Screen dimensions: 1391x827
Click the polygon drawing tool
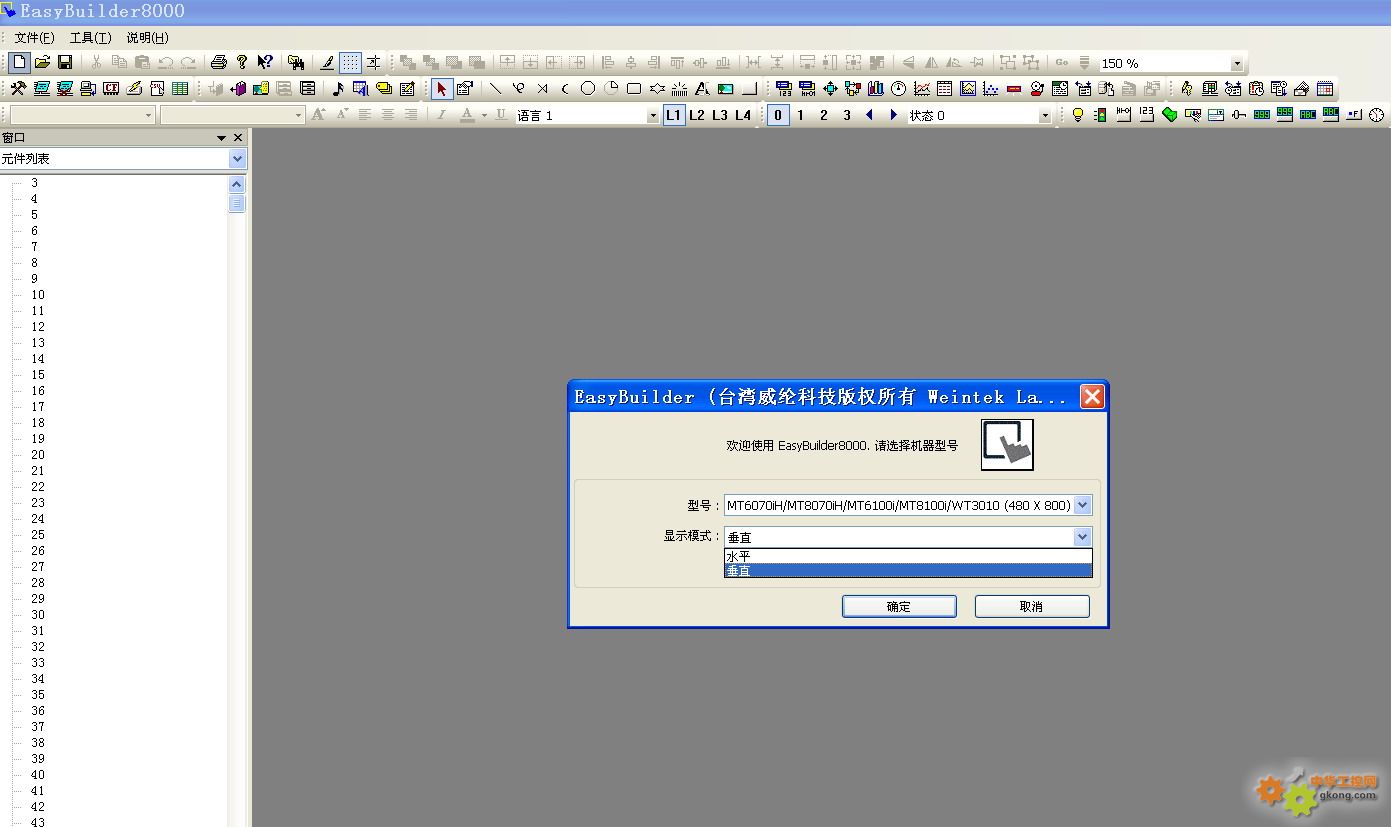657,89
